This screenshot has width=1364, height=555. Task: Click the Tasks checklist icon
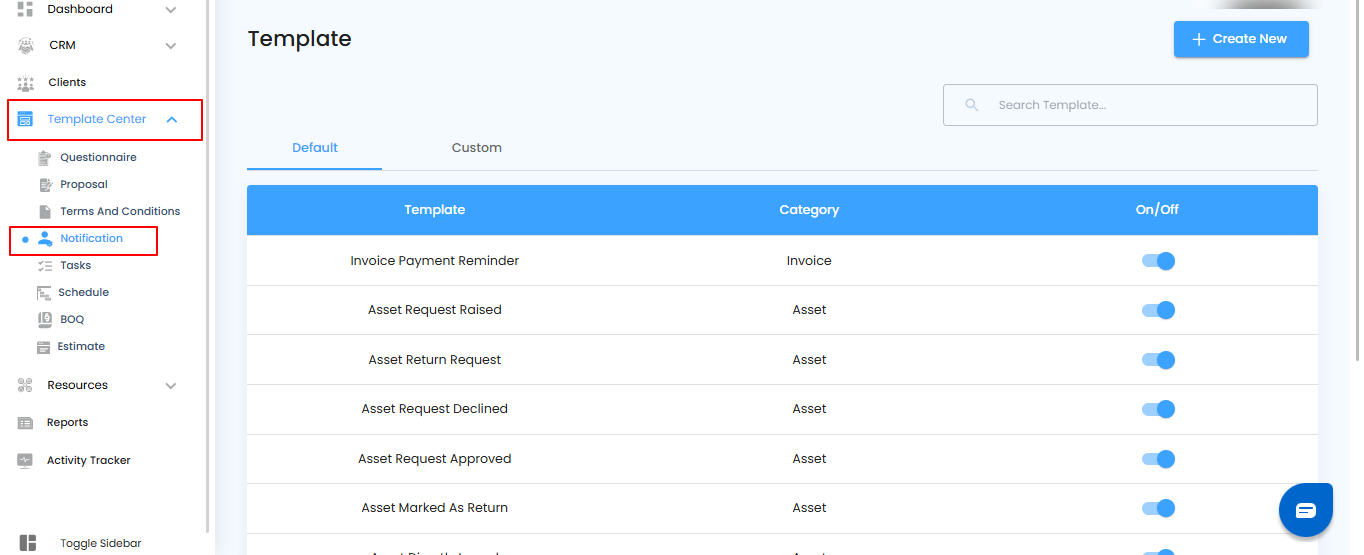[x=44, y=266]
